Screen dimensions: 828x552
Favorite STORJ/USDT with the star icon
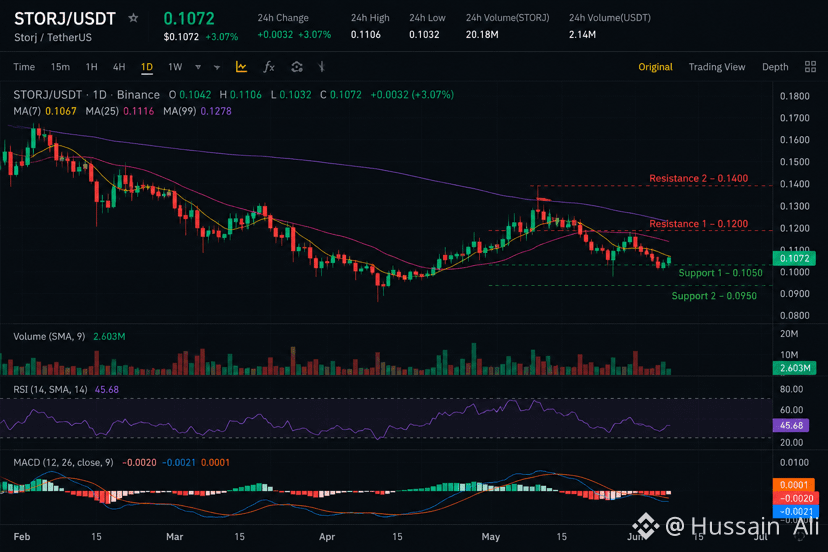[133, 18]
